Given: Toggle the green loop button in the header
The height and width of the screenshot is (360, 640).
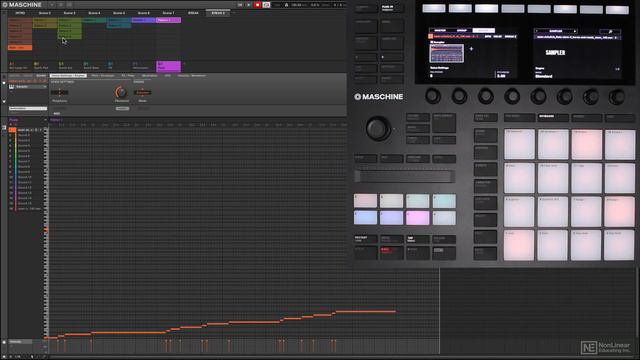Looking at the screenshot, I should click(x=266, y=5).
